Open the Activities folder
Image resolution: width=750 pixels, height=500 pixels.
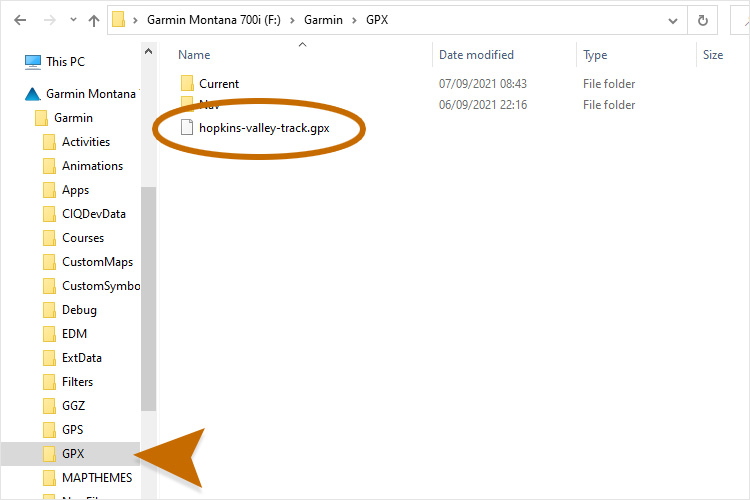click(x=86, y=142)
